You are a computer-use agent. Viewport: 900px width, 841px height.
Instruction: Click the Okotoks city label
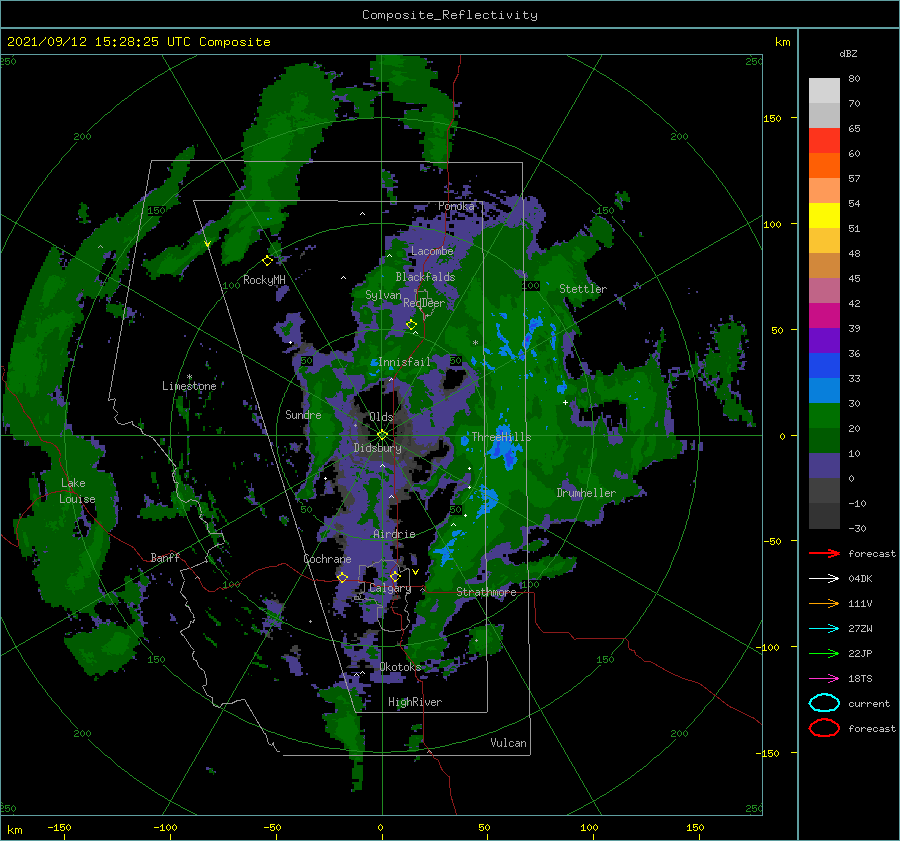coord(400,666)
